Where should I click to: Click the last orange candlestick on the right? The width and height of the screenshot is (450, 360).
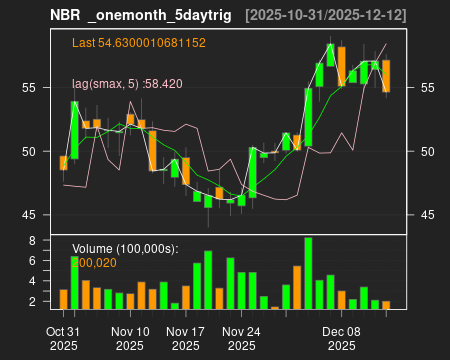(386, 76)
